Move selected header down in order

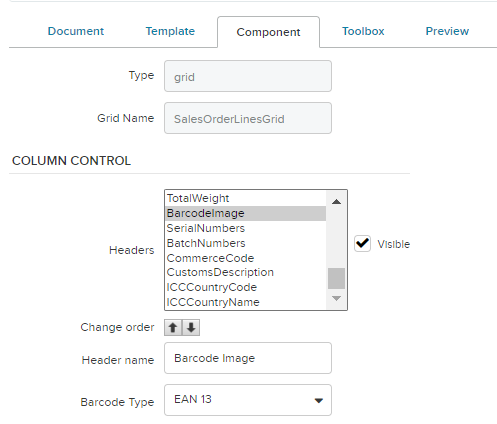point(191,327)
